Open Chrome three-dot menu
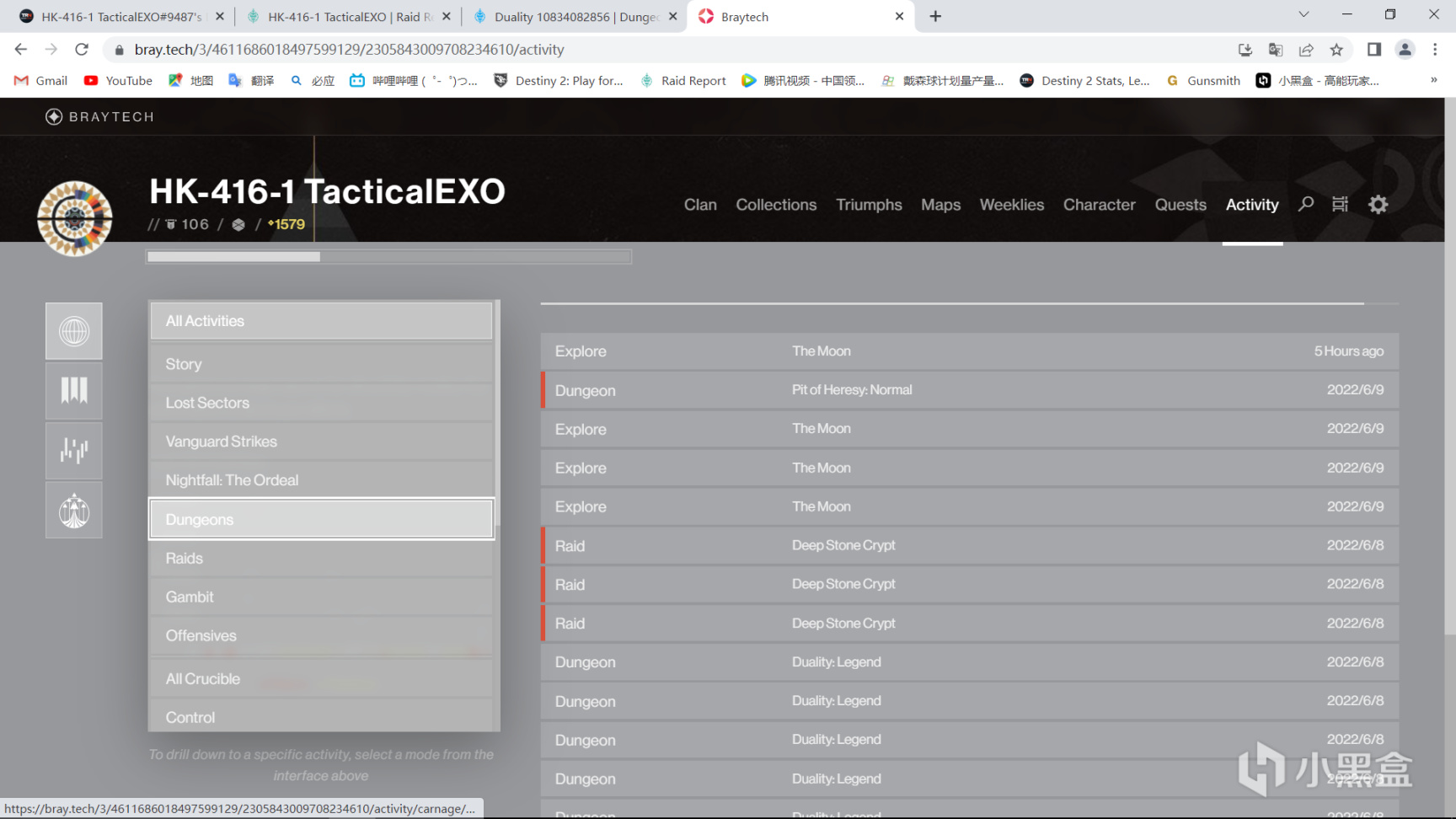 (1435, 50)
